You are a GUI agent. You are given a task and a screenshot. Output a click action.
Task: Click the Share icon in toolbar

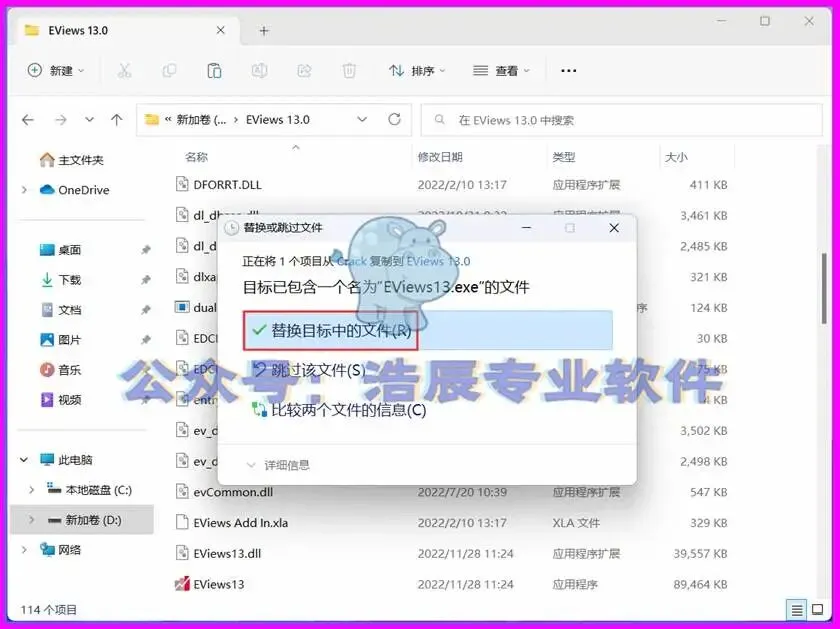[304, 70]
